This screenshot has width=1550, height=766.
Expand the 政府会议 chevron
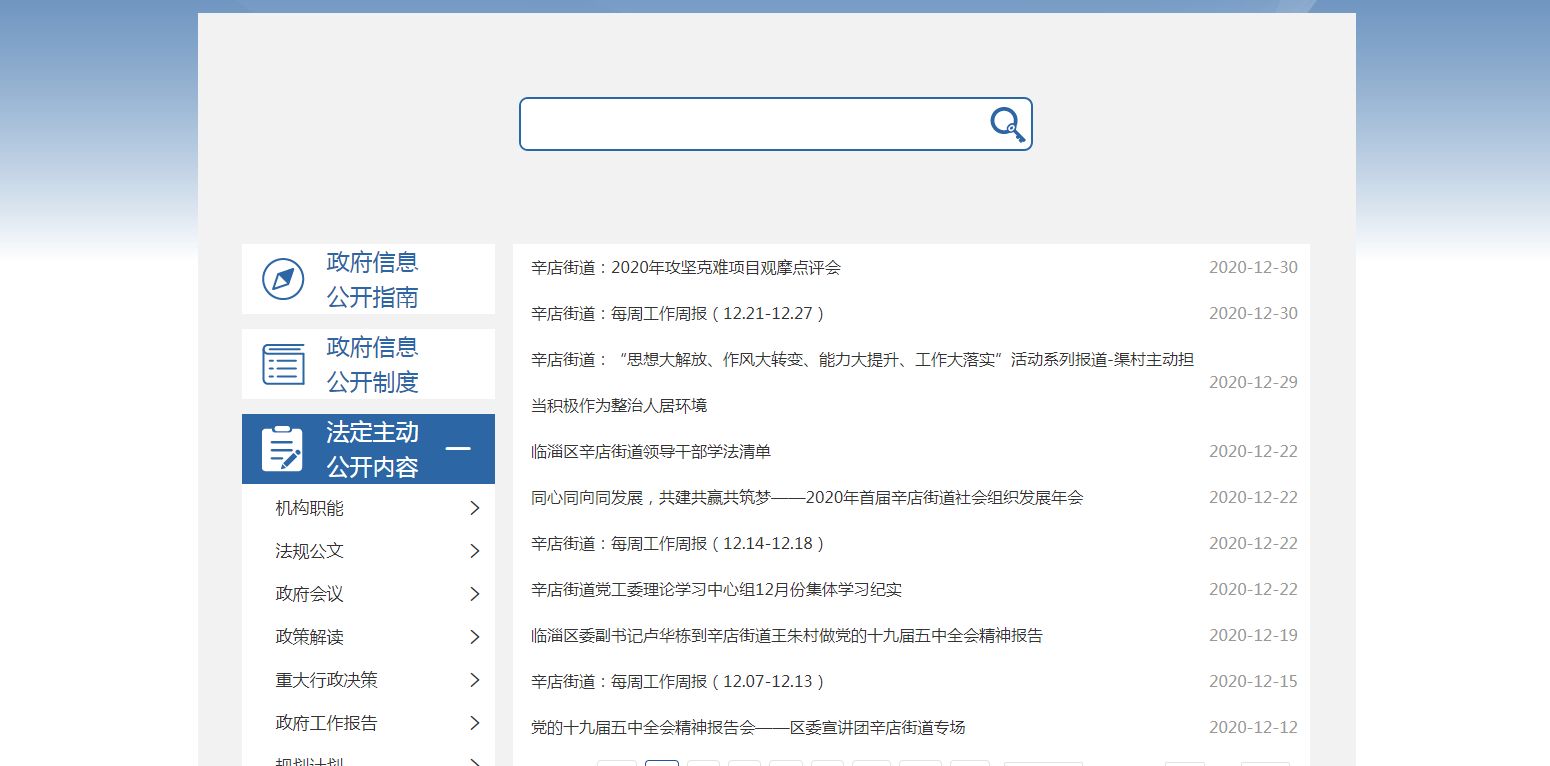pos(475,594)
